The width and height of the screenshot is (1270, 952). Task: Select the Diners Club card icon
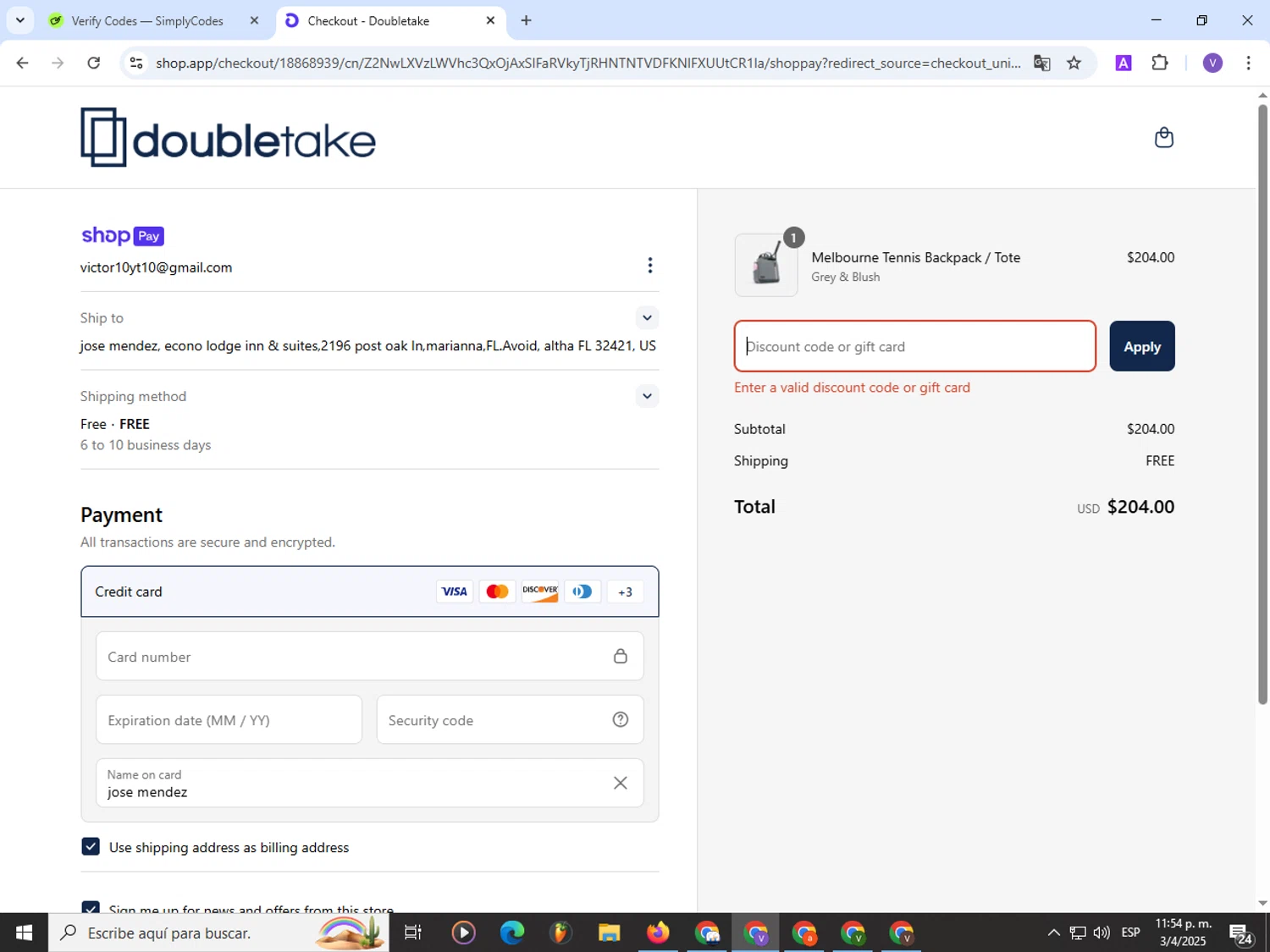(583, 592)
